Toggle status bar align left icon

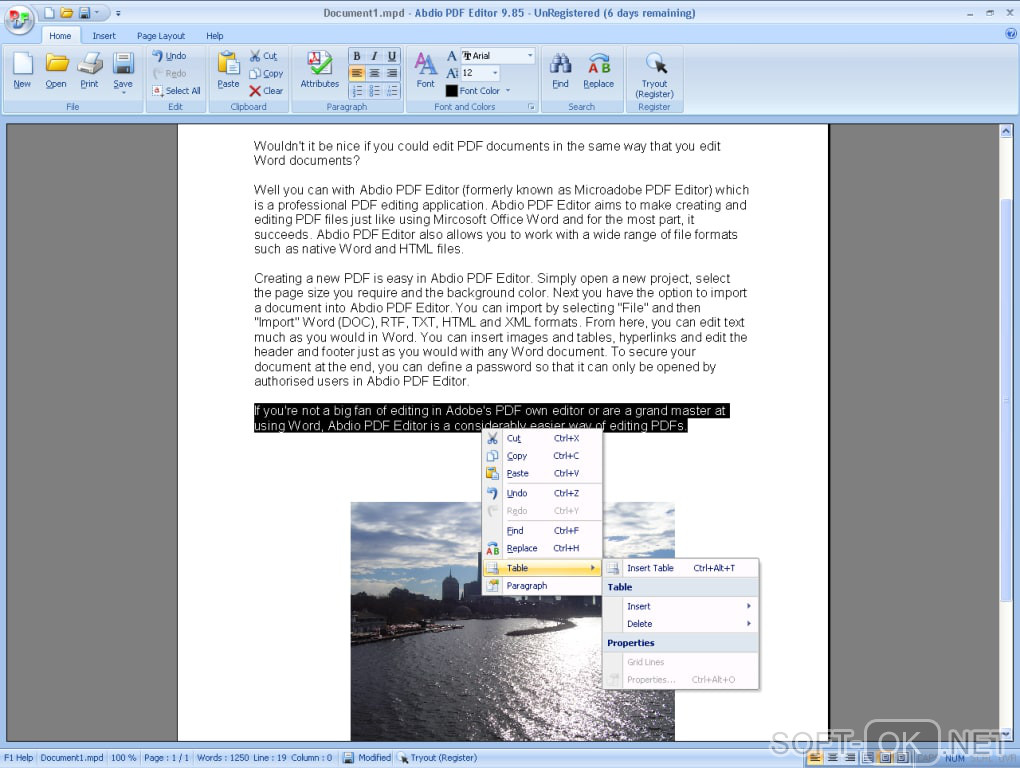tap(814, 758)
